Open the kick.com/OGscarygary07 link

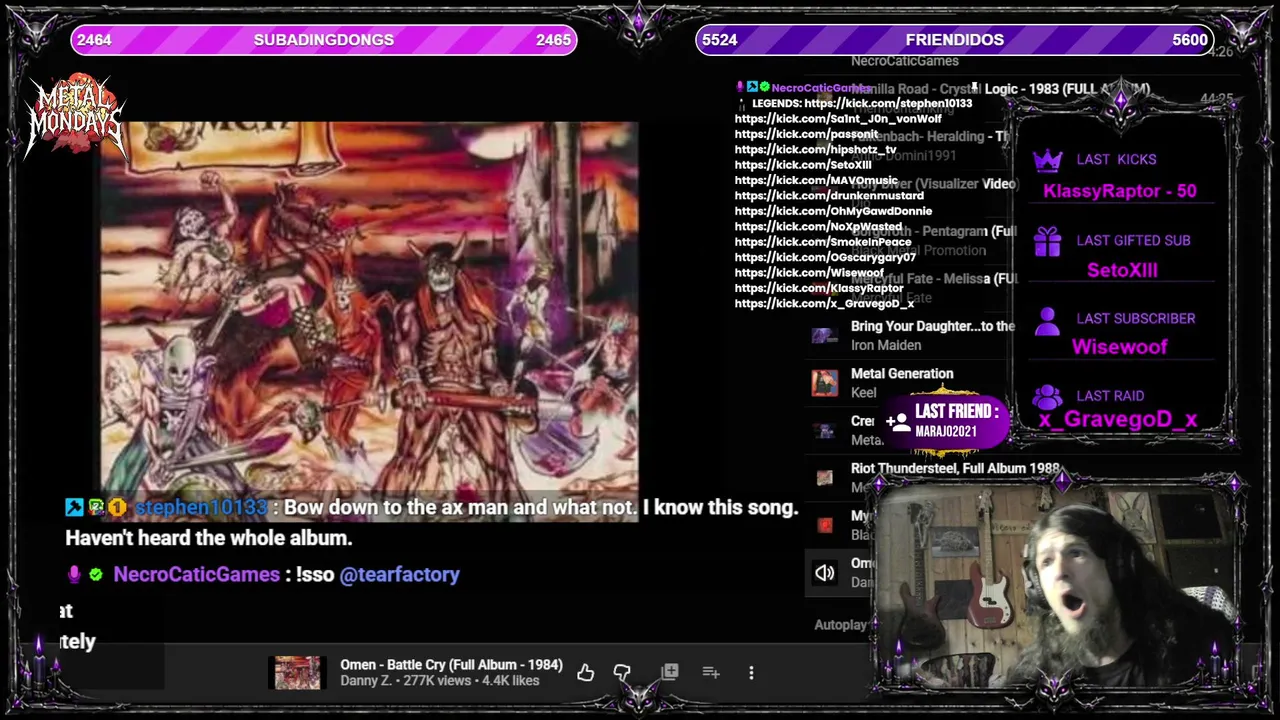pos(825,257)
